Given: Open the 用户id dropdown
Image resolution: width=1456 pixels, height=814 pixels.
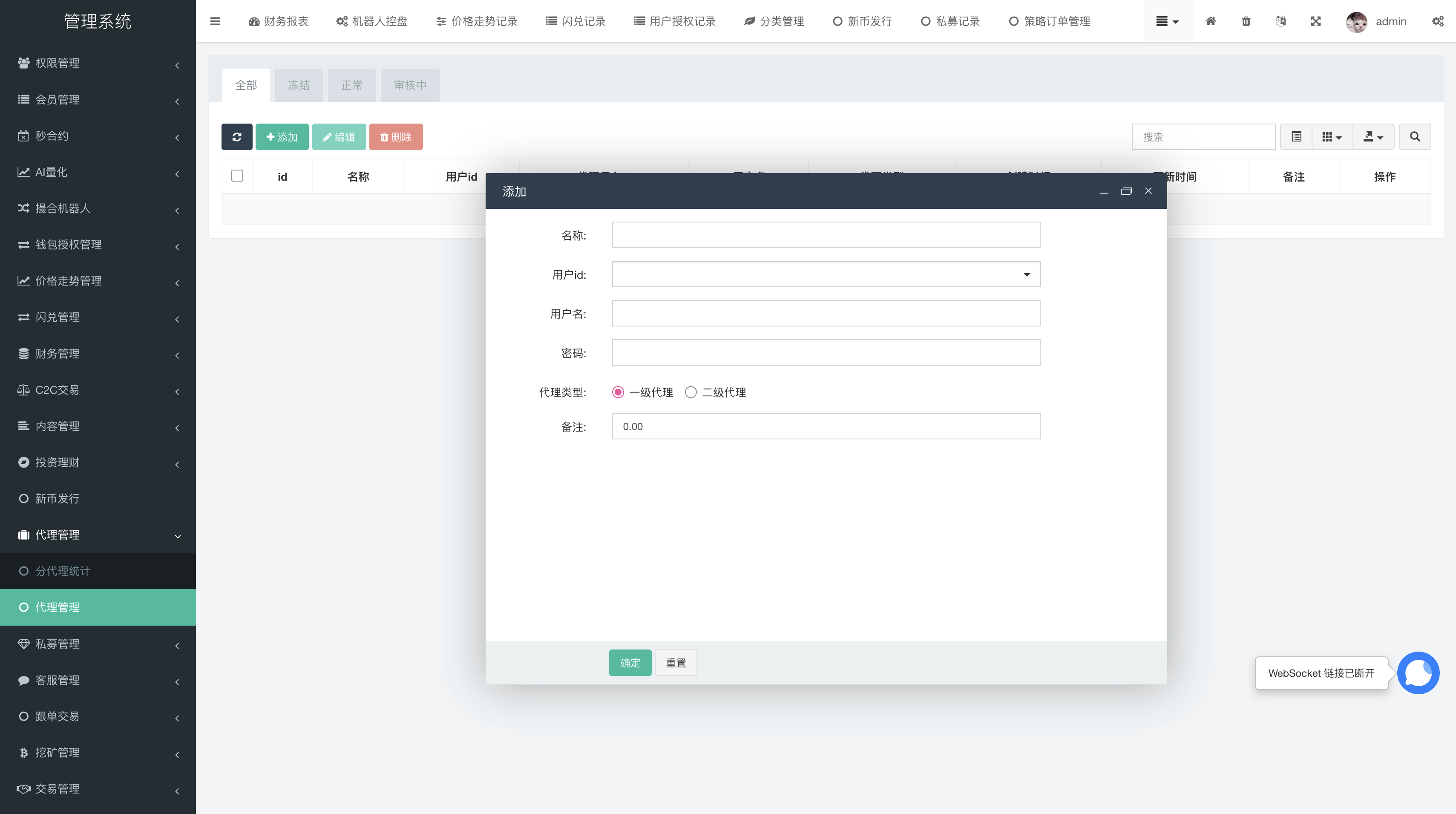Looking at the screenshot, I should pyautogui.click(x=826, y=274).
